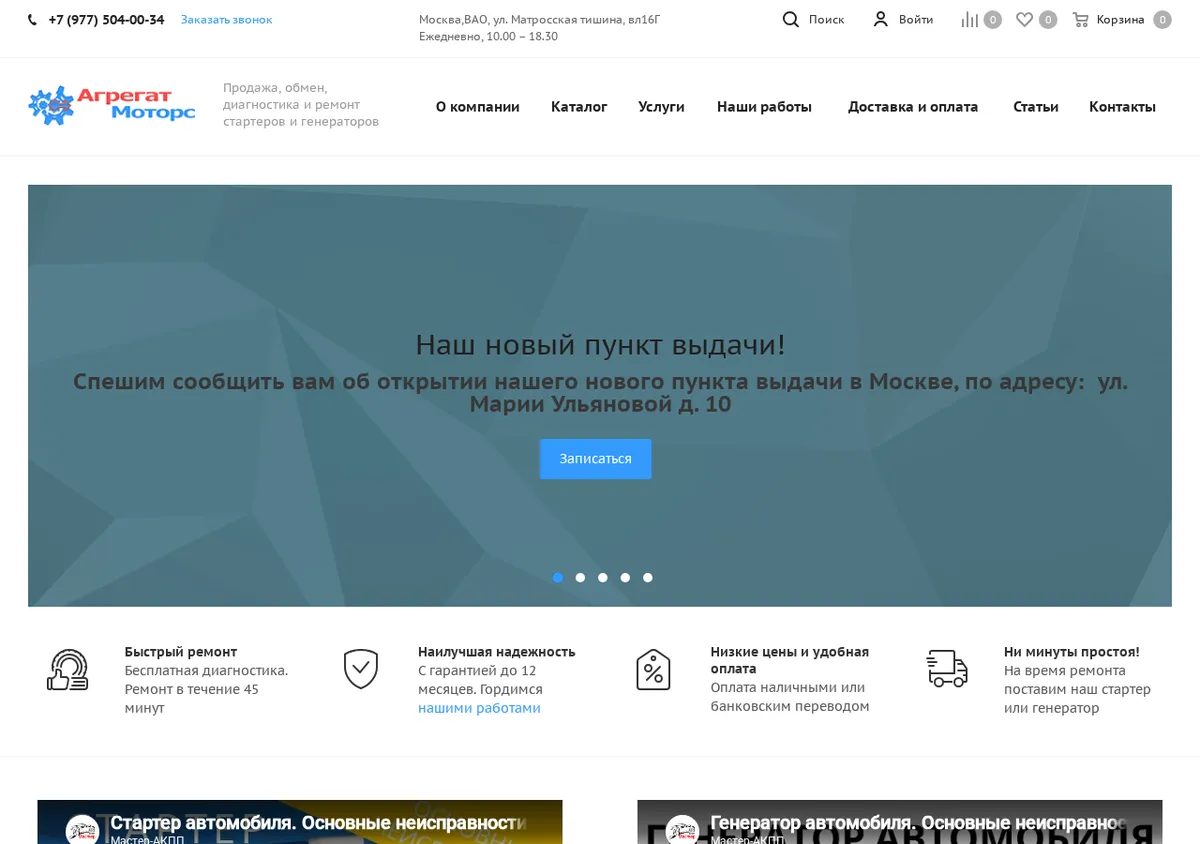Click the Записаться button

tap(596, 459)
